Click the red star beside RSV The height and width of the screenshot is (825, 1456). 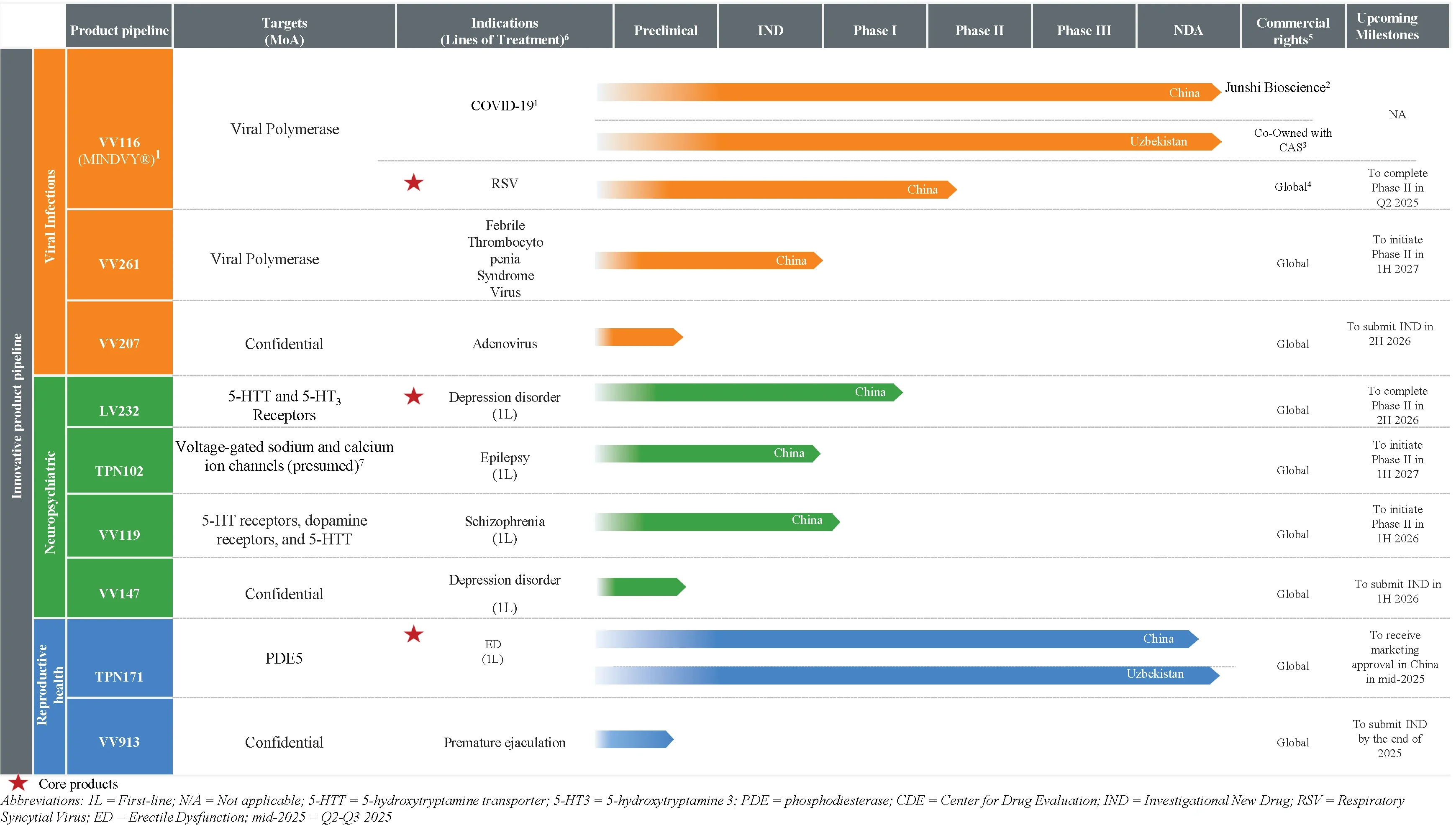413,182
